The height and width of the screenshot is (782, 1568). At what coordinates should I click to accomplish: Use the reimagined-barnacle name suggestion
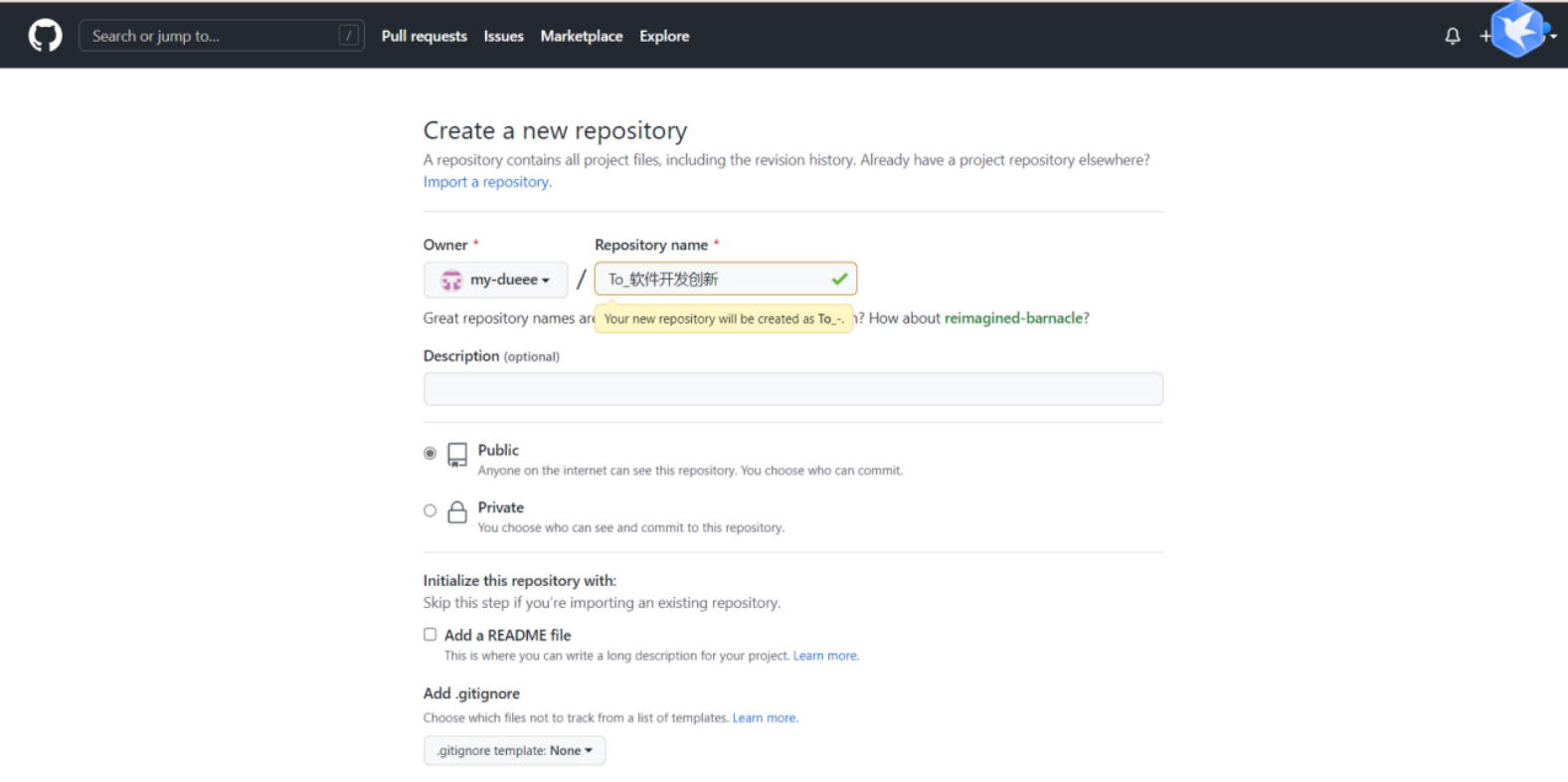pos(1013,318)
